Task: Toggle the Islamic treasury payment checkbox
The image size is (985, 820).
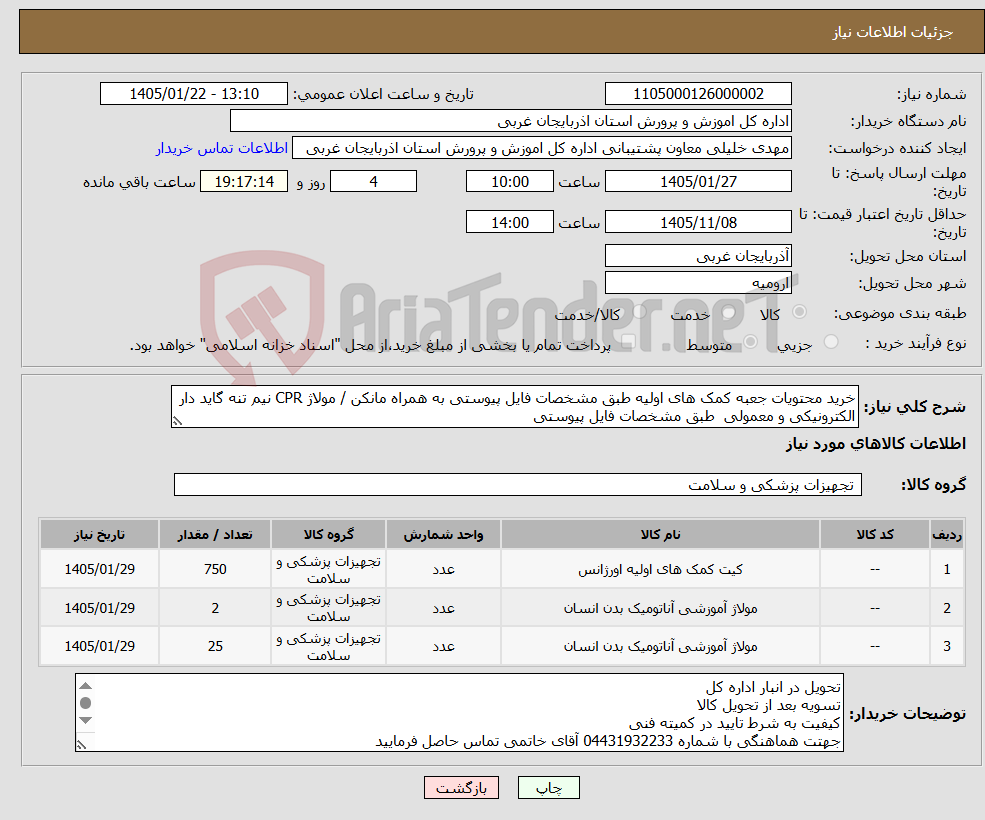Action: (x=627, y=342)
